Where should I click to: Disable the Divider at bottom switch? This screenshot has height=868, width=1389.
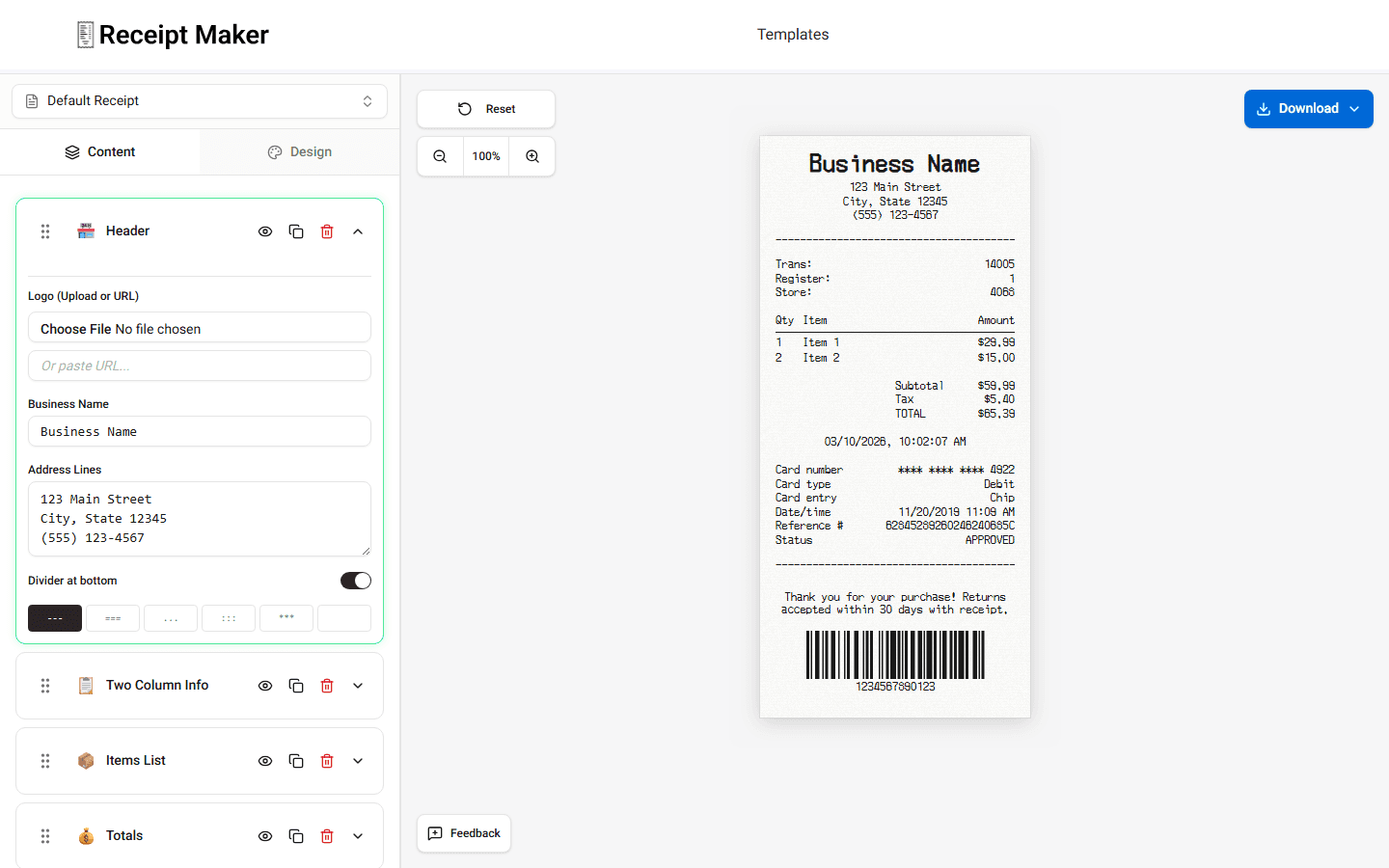pos(355,580)
